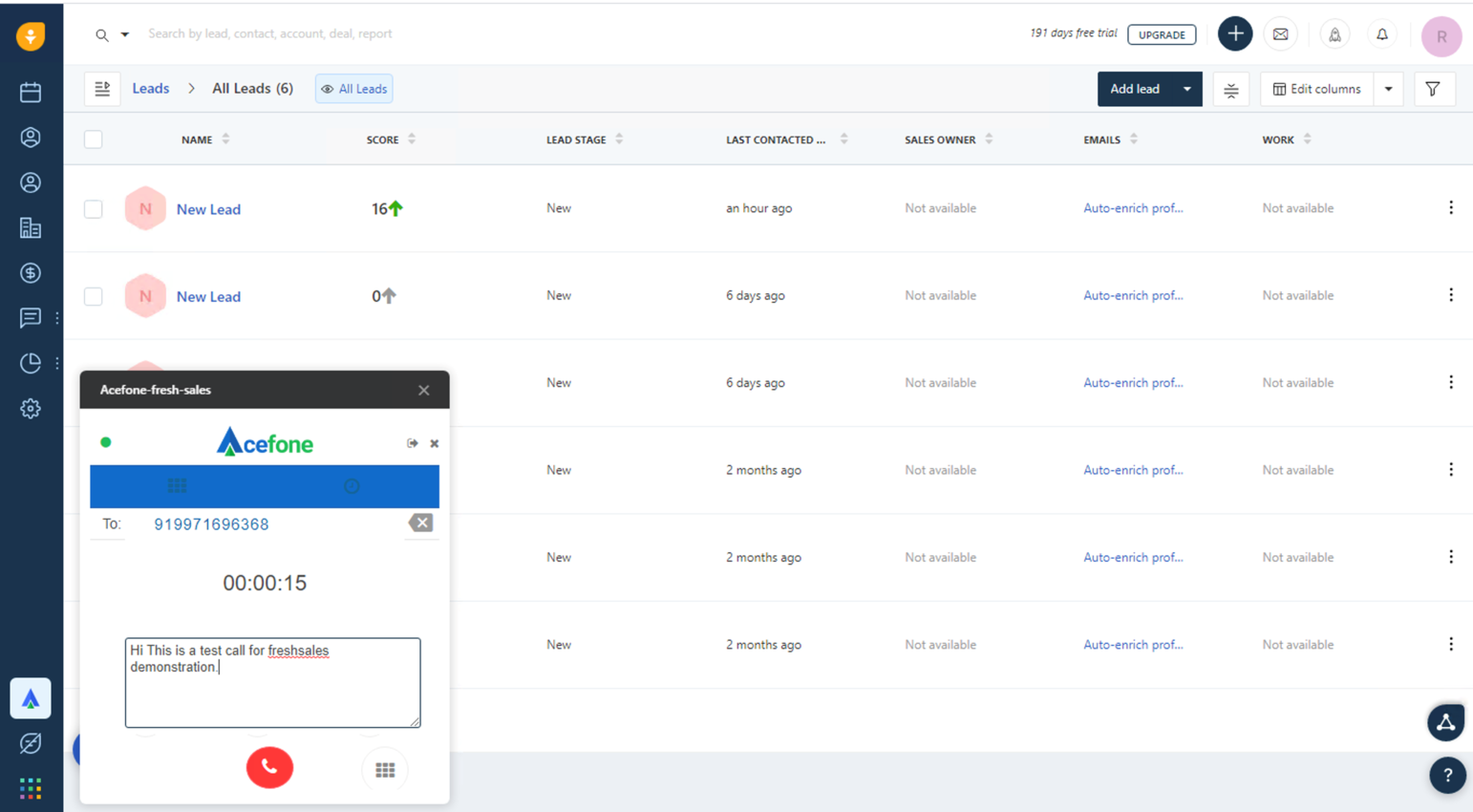1473x812 pixels.
Task: Select the first New Lead row checkbox
Action: point(93,207)
